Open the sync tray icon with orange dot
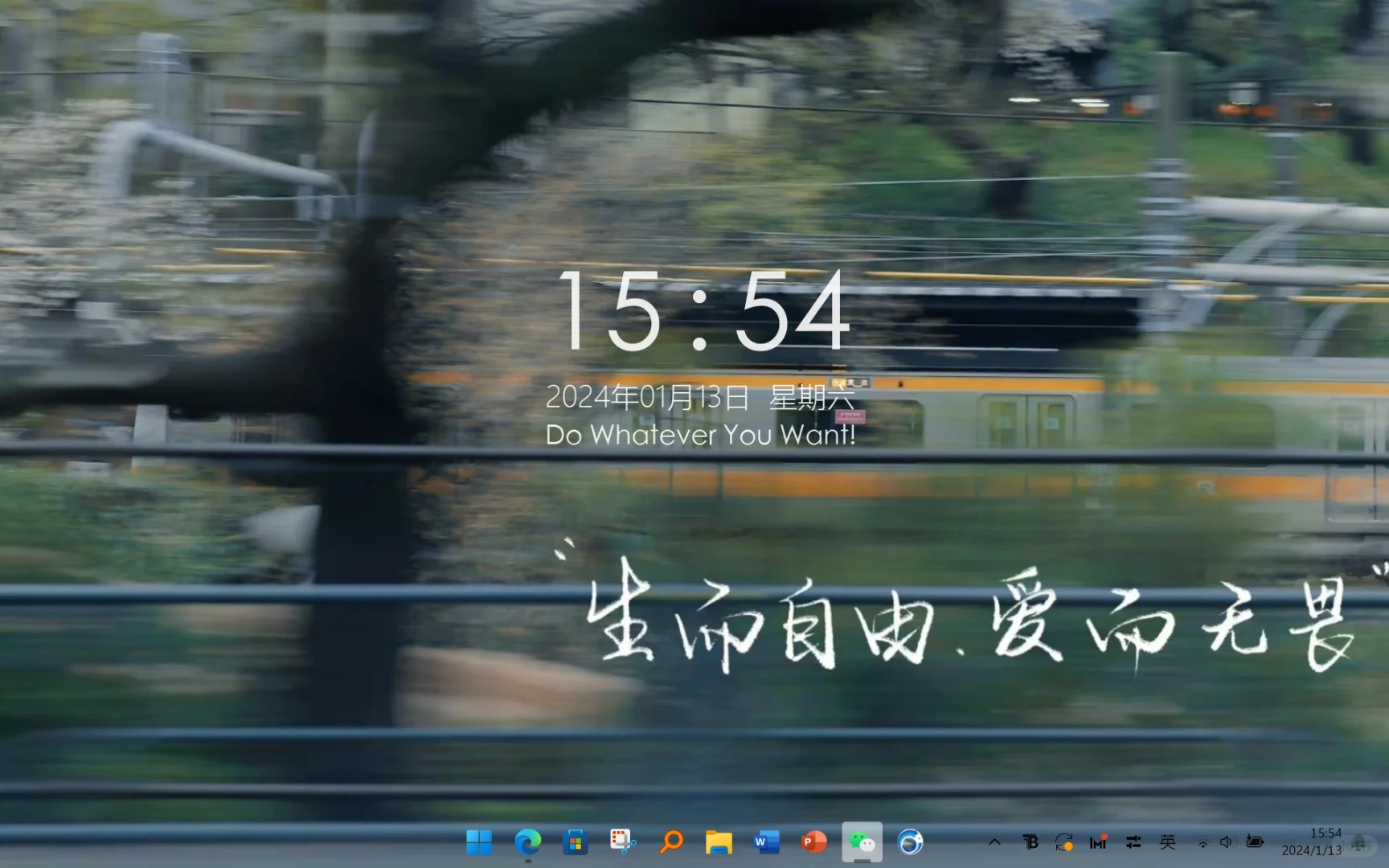 pyautogui.click(x=1064, y=842)
